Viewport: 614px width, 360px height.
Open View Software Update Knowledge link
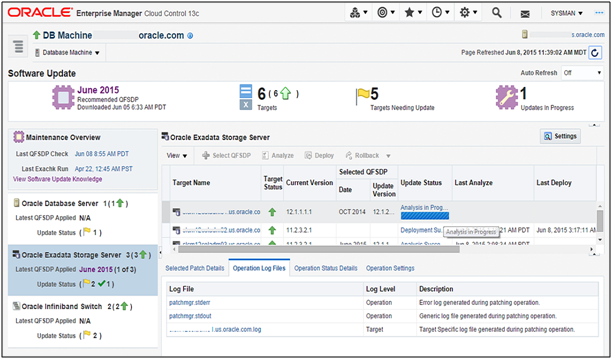[58, 179]
